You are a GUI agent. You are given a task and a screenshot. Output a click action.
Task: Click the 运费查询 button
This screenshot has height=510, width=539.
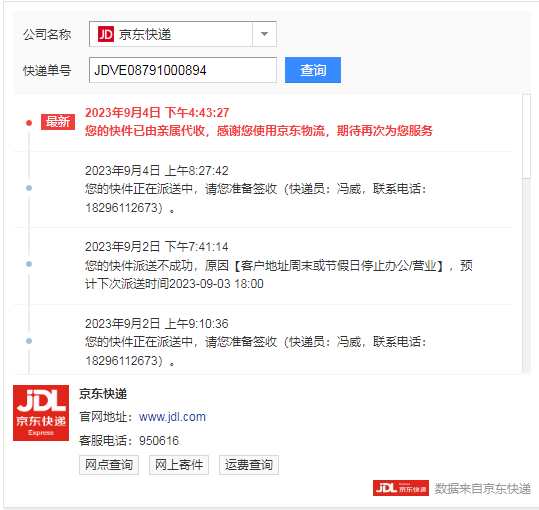coord(249,465)
